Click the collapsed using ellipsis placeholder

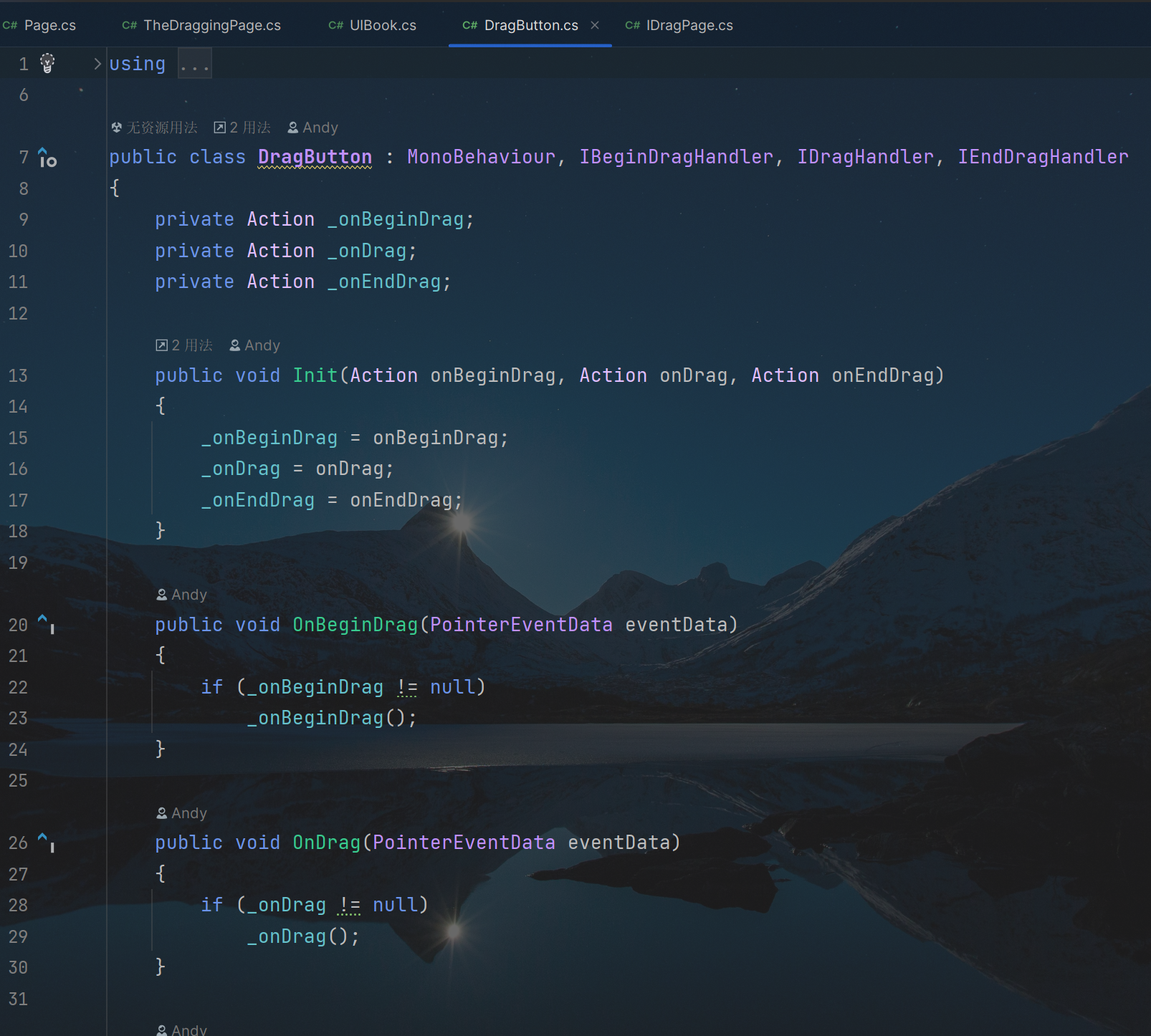coord(194,64)
